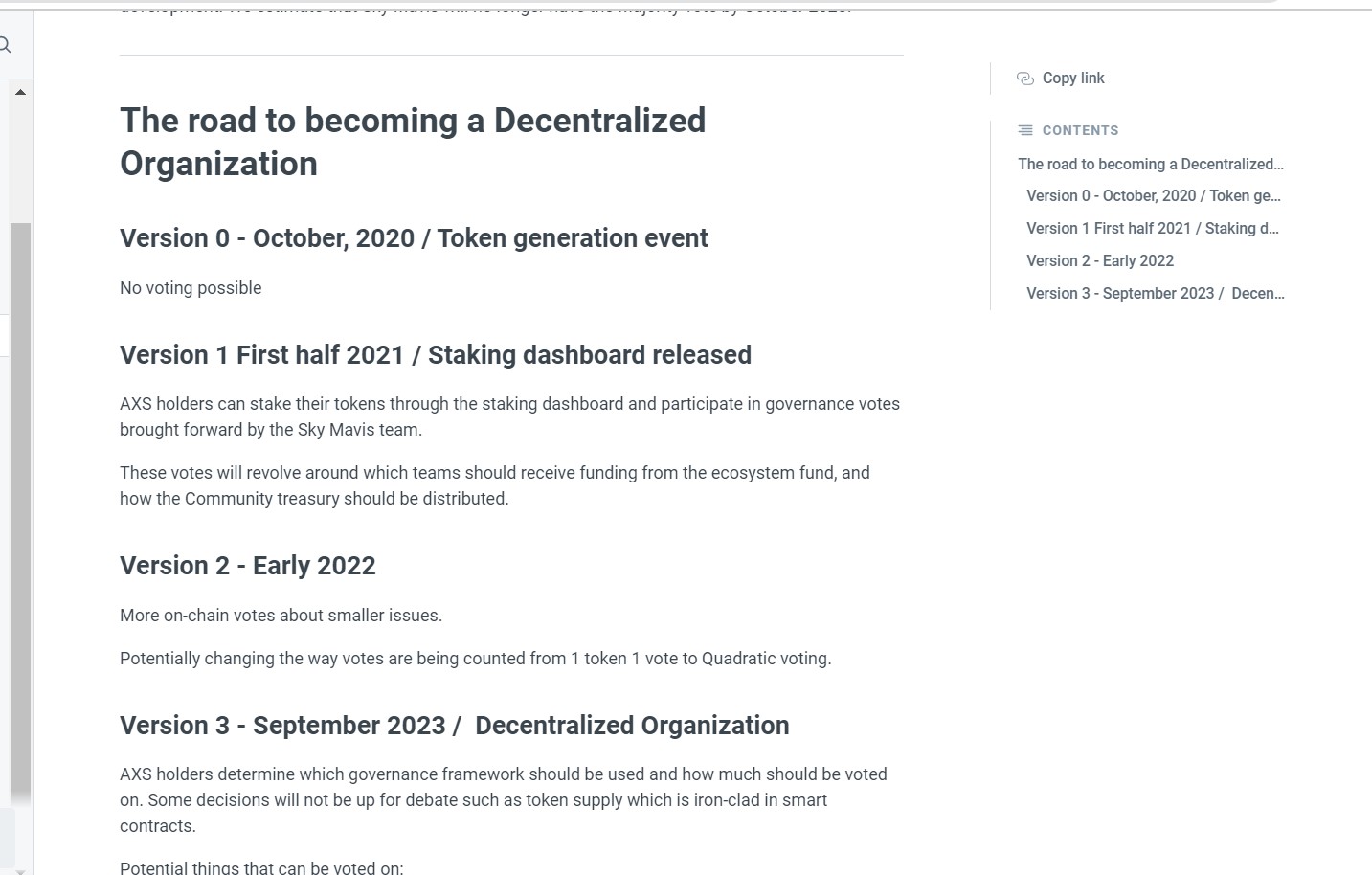
Task: Click the chain icon beside Copy link
Action: tap(1024, 79)
